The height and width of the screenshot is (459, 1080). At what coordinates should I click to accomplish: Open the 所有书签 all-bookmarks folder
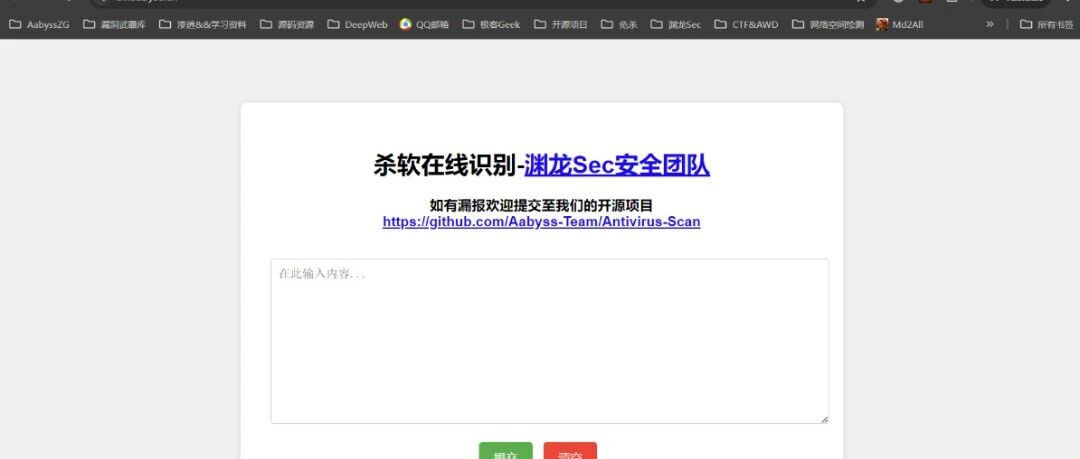1046,24
